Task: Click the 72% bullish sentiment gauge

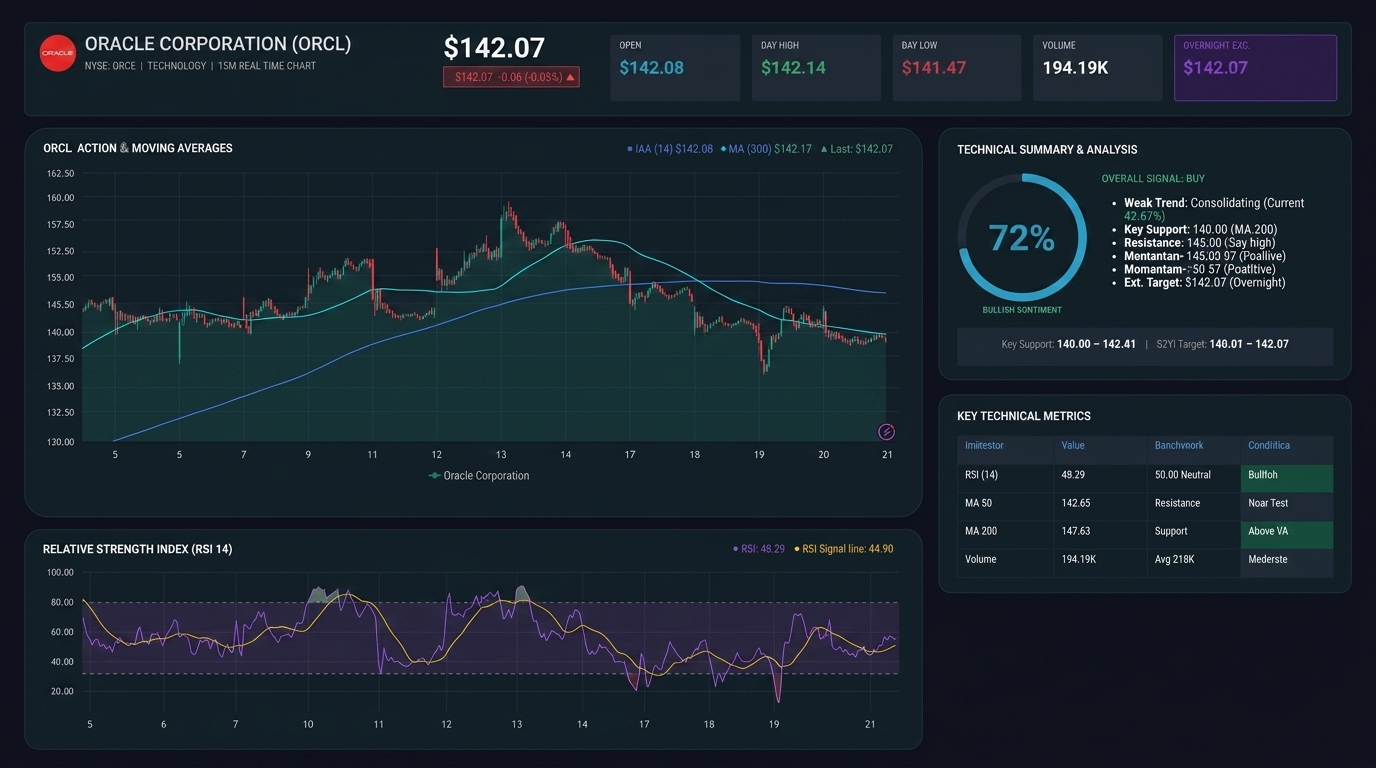Action: point(1022,238)
